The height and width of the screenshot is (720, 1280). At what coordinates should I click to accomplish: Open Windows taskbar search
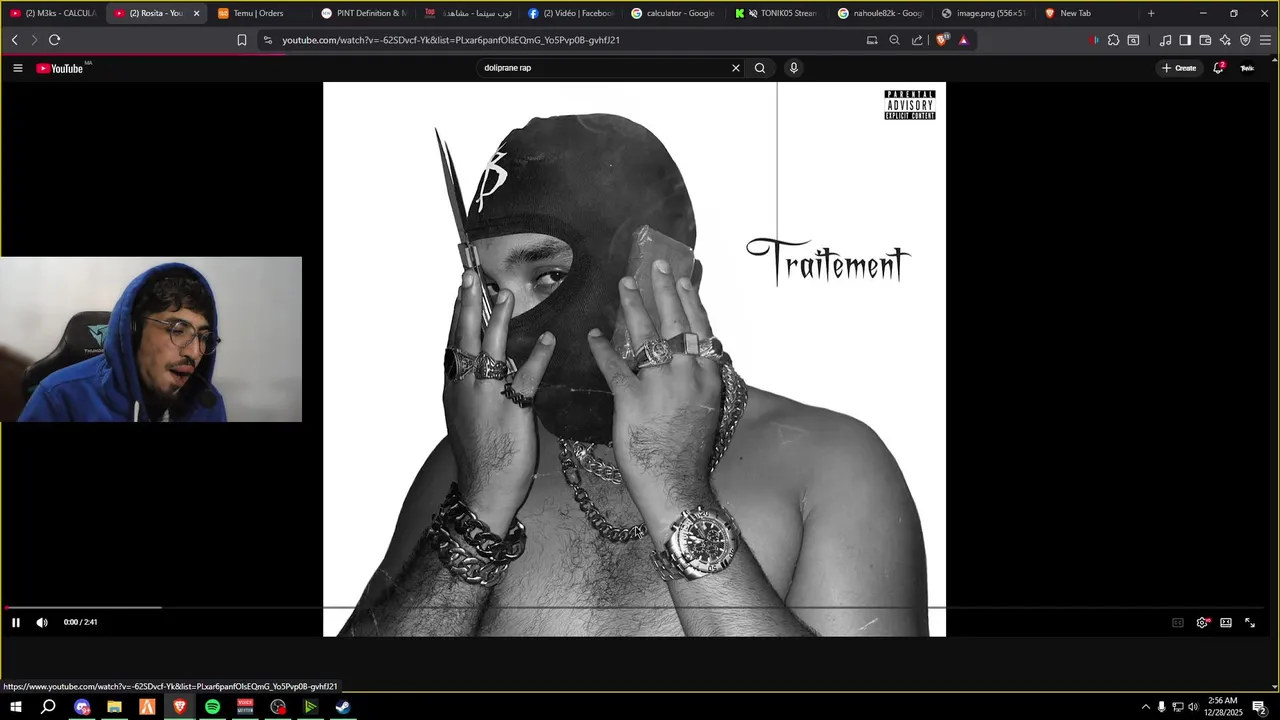[x=48, y=707]
